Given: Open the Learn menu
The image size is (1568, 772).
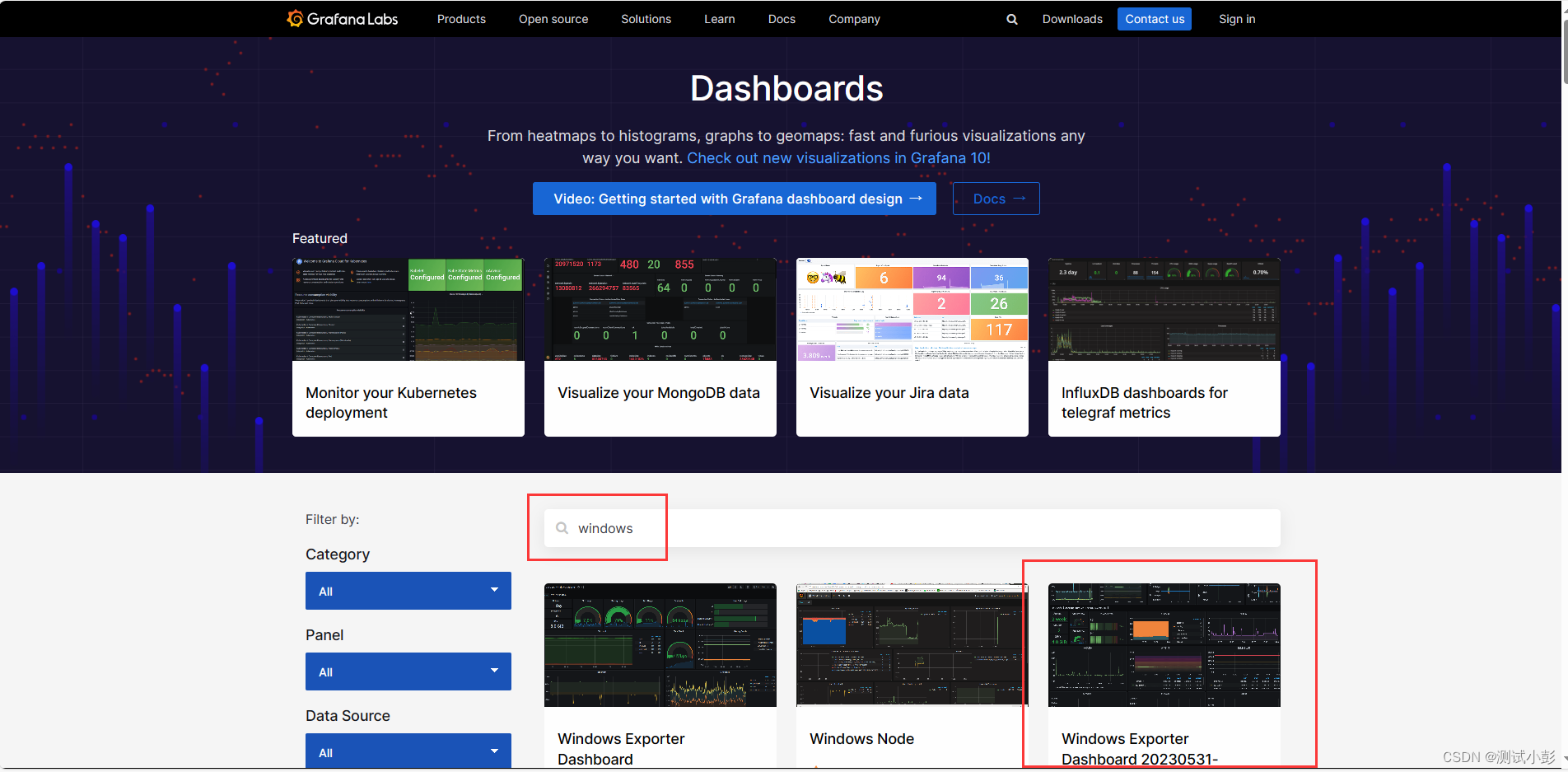Looking at the screenshot, I should 719,19.
